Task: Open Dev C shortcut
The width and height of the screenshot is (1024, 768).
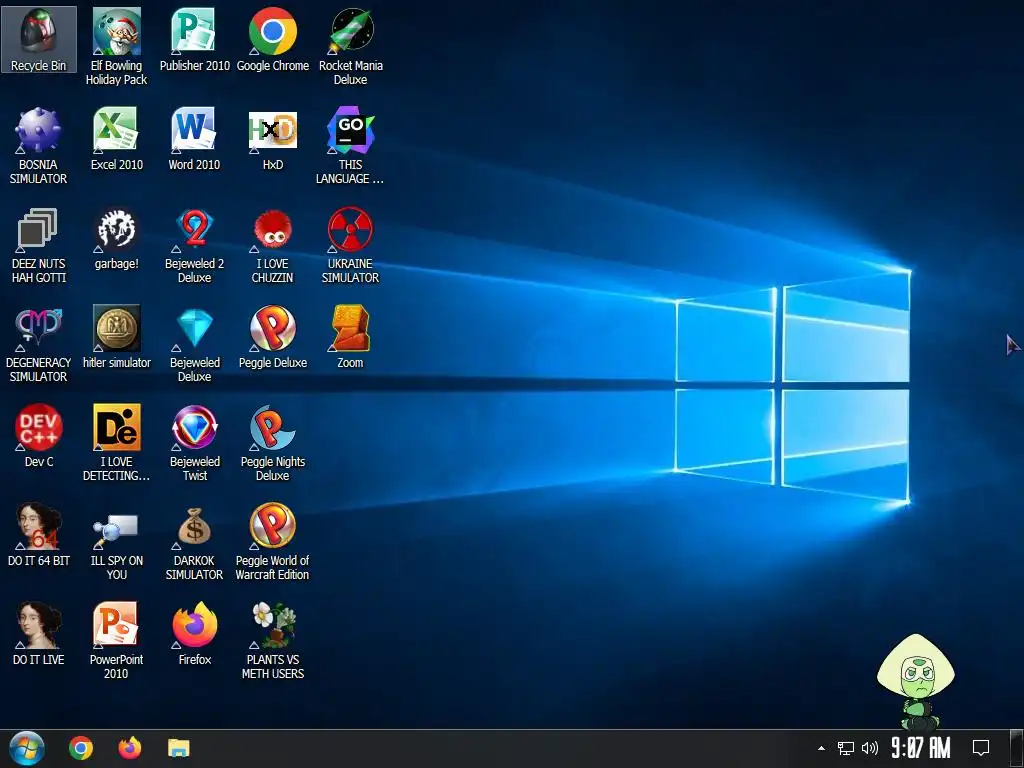Action: 39,436
